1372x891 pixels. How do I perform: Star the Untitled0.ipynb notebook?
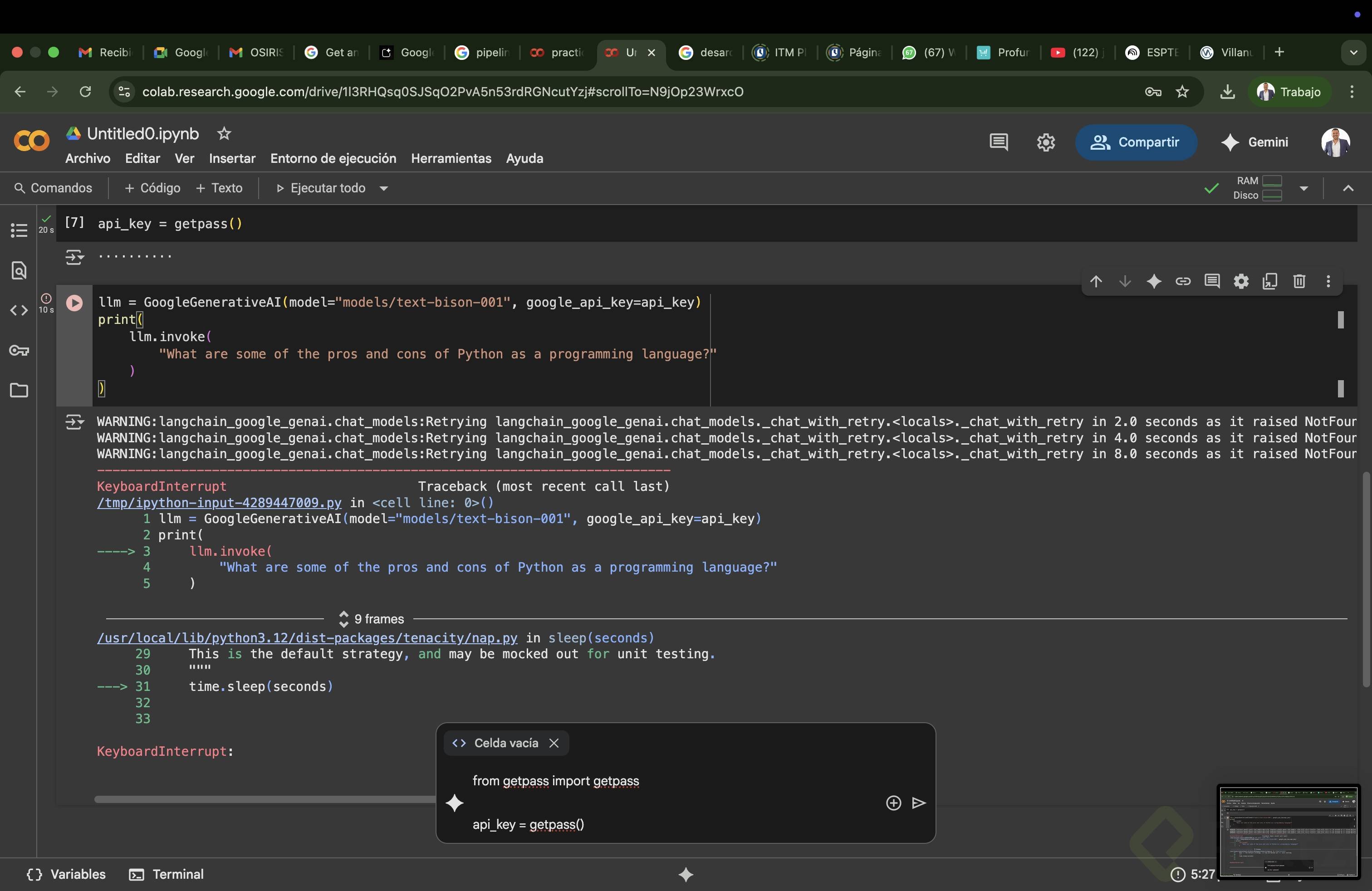(x=224, y=134)
